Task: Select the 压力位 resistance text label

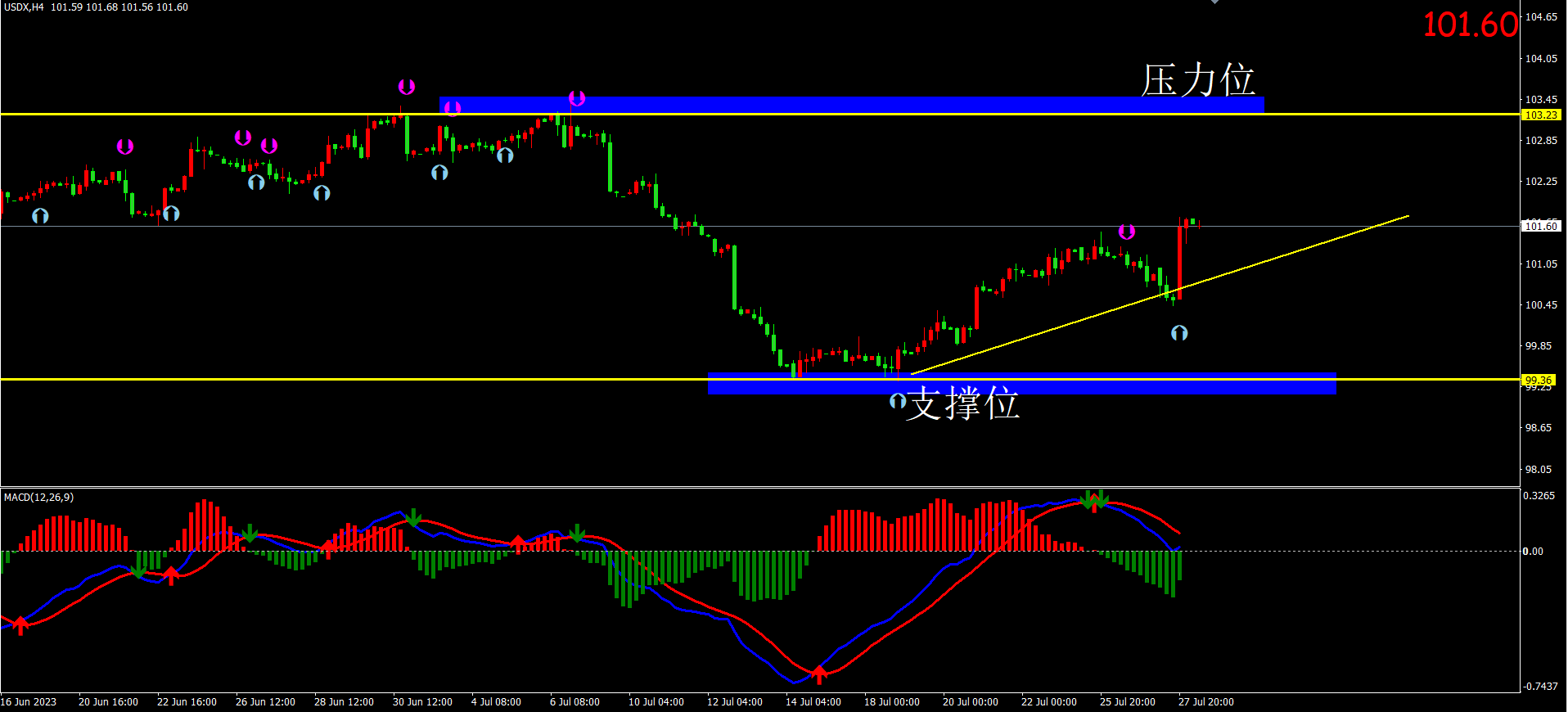Action: point(1198,80)
